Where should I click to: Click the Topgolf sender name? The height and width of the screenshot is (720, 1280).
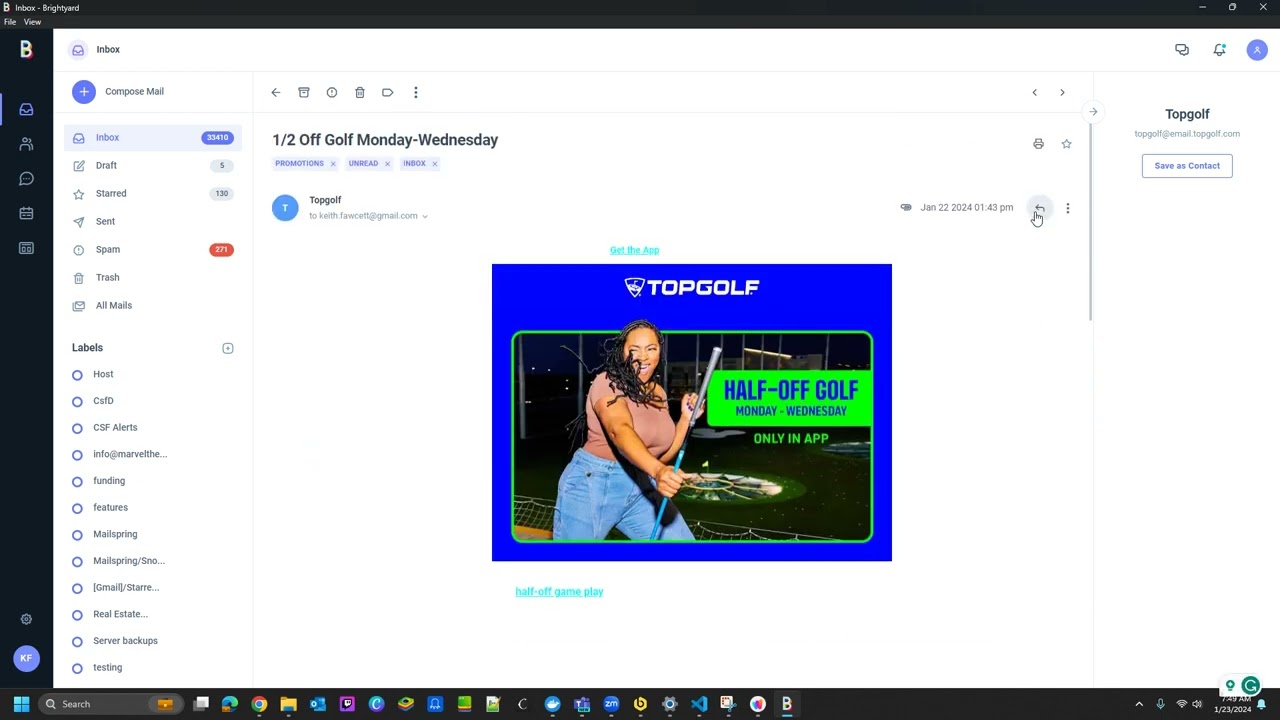(325, 200)
